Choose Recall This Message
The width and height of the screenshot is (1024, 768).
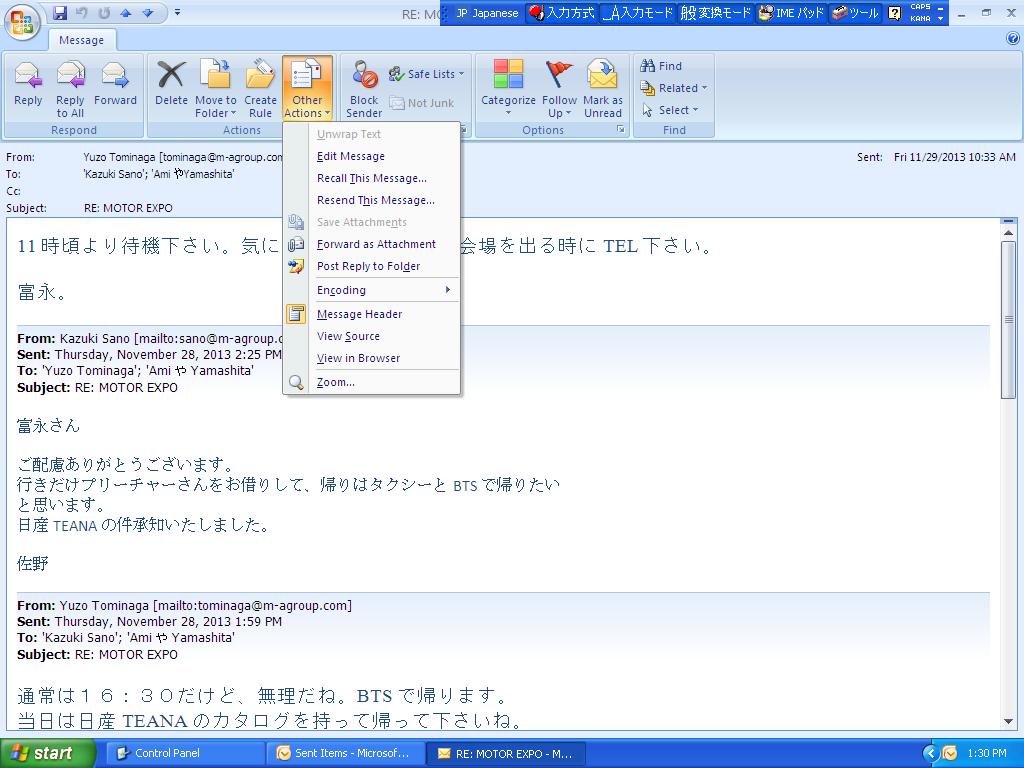point(372,178)
